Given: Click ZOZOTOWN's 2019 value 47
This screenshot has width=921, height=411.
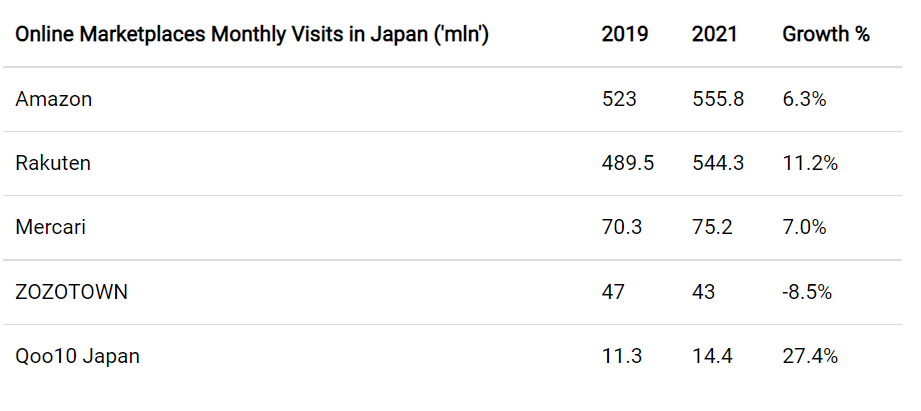Looking at the screenshot, I should pyautogui.click(x=613, y=292).
